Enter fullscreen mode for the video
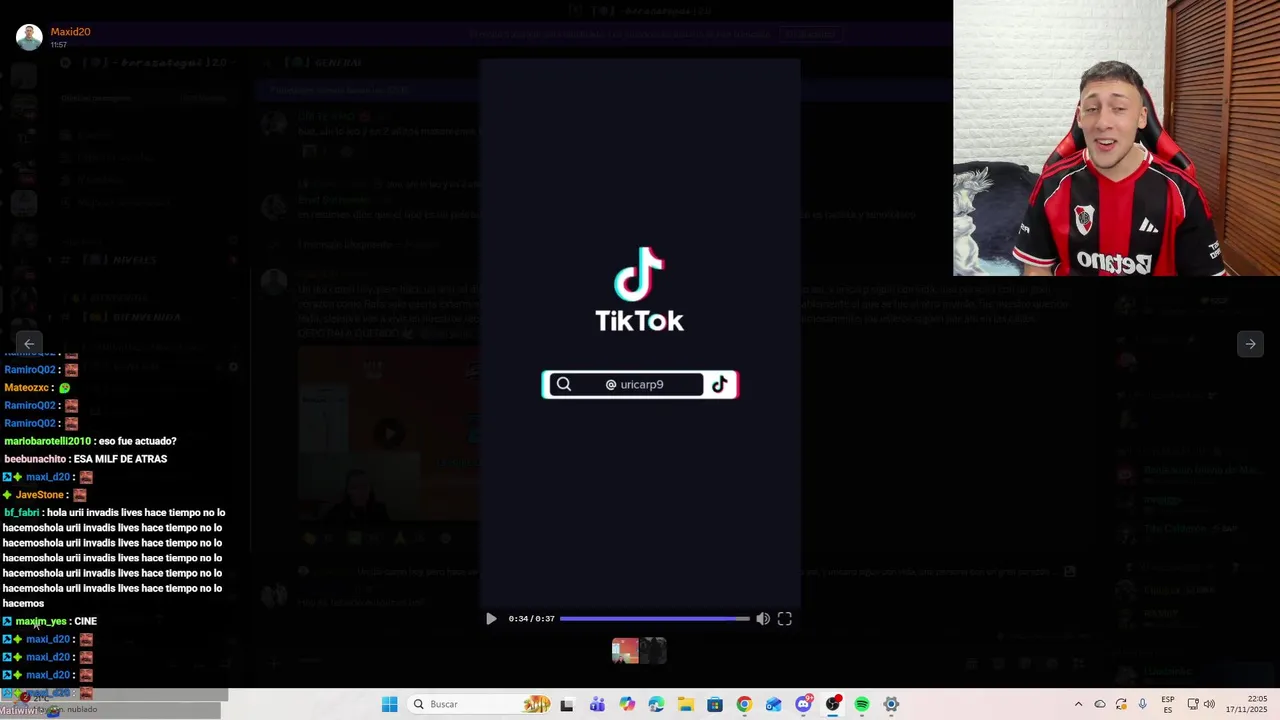This screenshot has height=720, width=1280. click(x=785, y=619)
